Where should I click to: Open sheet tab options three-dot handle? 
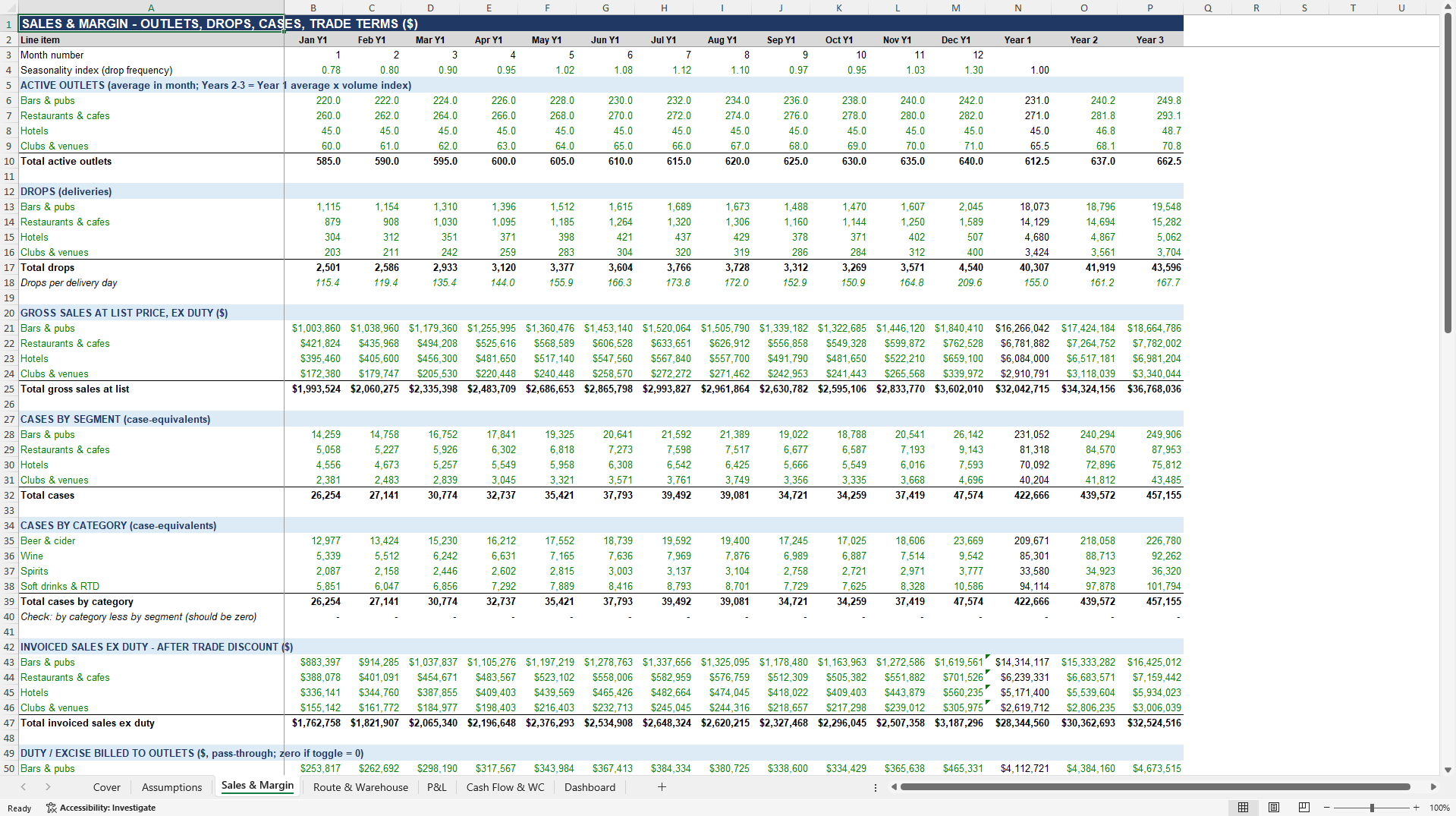[876, 787]
